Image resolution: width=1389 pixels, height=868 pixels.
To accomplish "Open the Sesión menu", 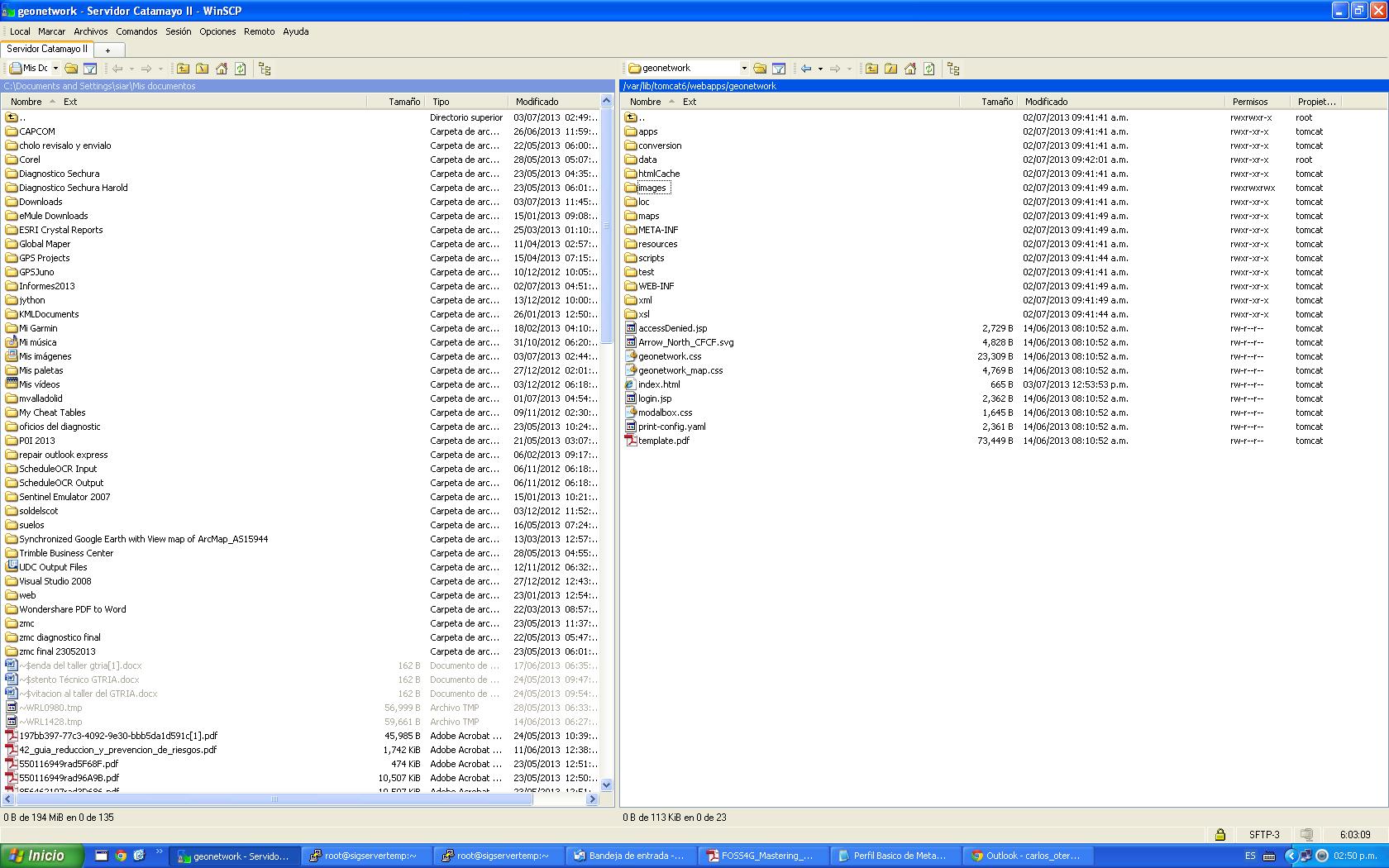I will (178, 31).
